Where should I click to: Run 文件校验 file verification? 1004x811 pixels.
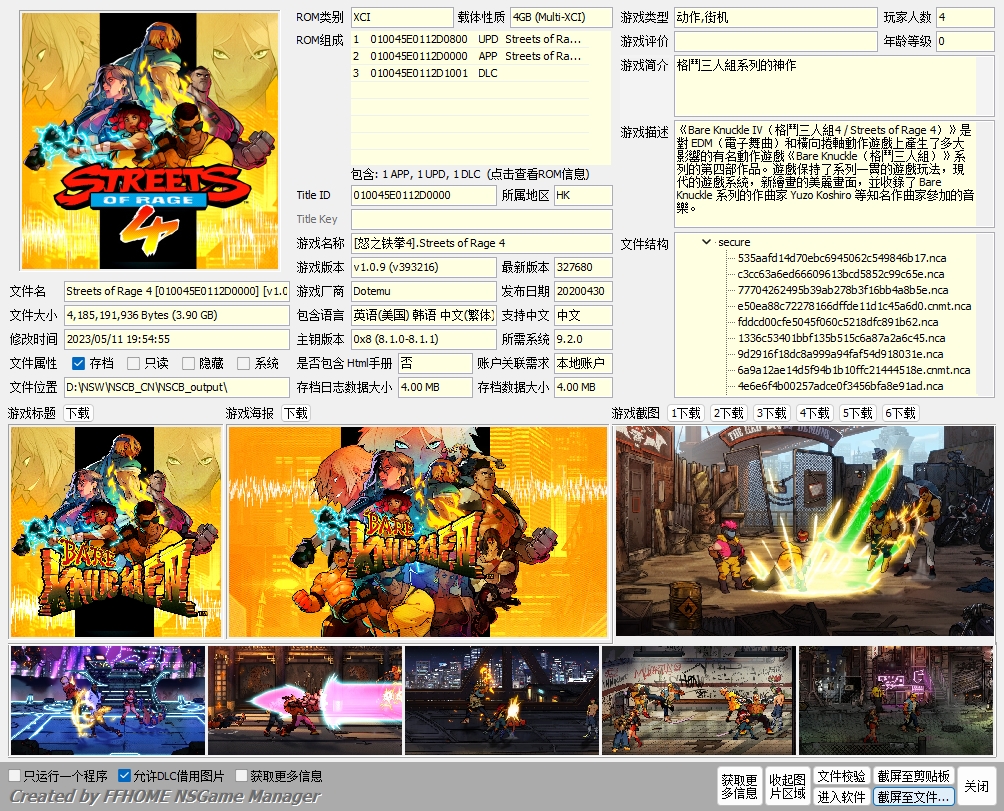coord(841,776)
